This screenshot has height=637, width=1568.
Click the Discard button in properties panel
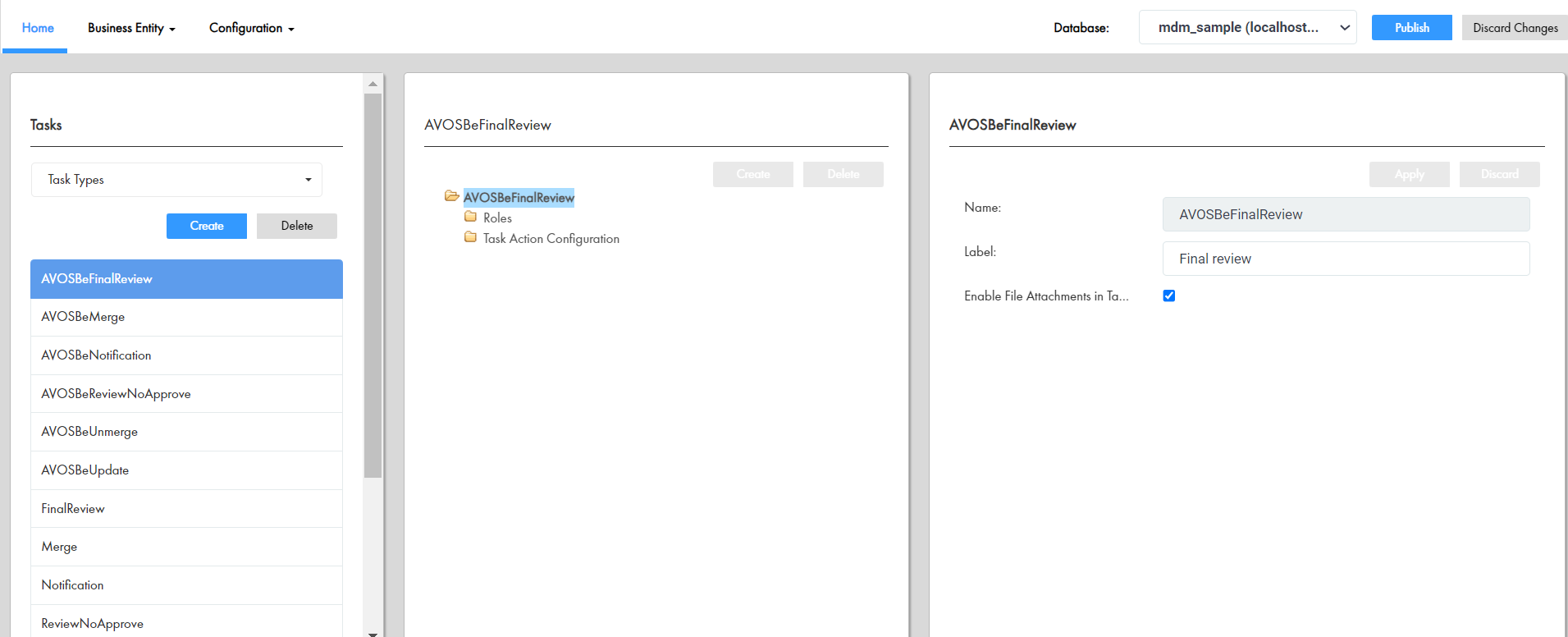pyautogui.click(x=1500, y=174)
